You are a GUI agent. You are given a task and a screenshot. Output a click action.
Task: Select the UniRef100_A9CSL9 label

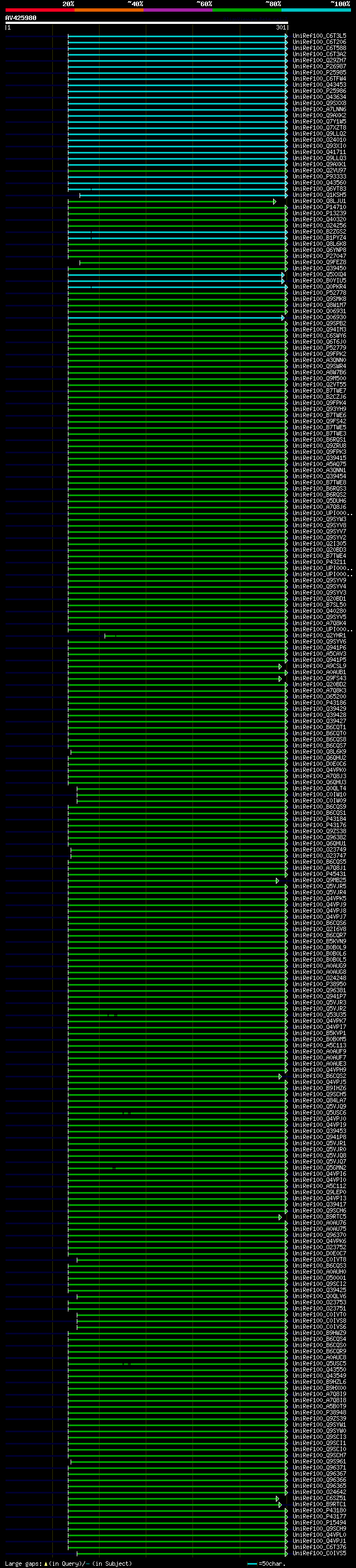coord(319,666)
